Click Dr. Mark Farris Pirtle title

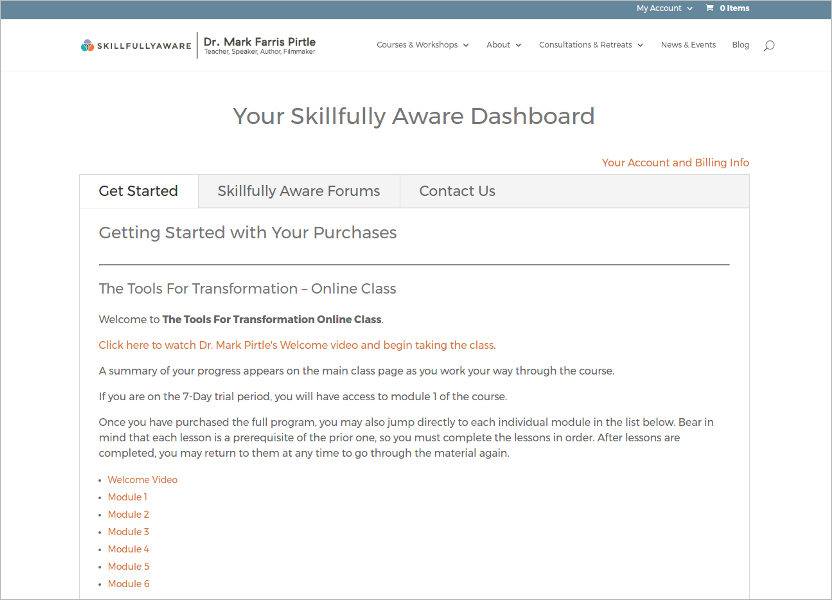(259, 42)
